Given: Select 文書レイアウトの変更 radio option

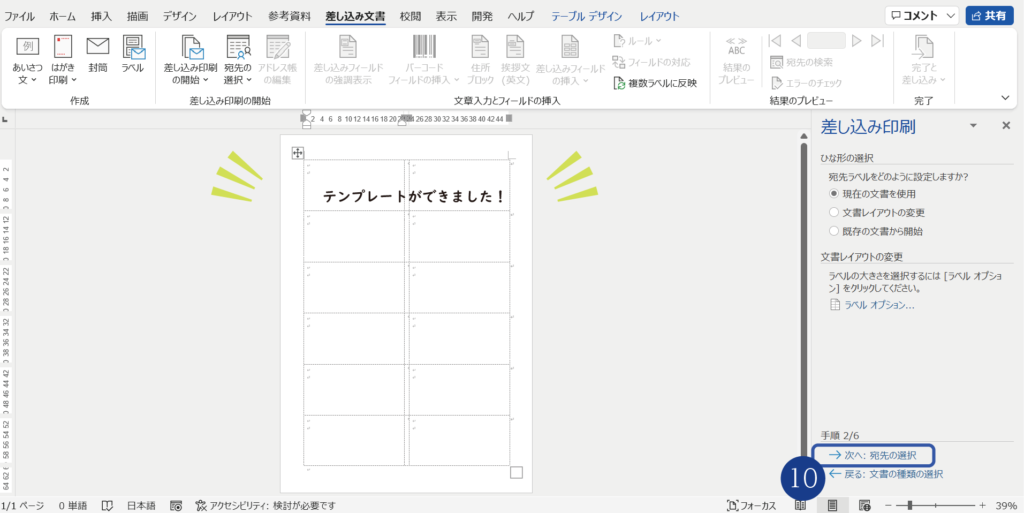Looking at the screenshot, I should pos(834,212).
